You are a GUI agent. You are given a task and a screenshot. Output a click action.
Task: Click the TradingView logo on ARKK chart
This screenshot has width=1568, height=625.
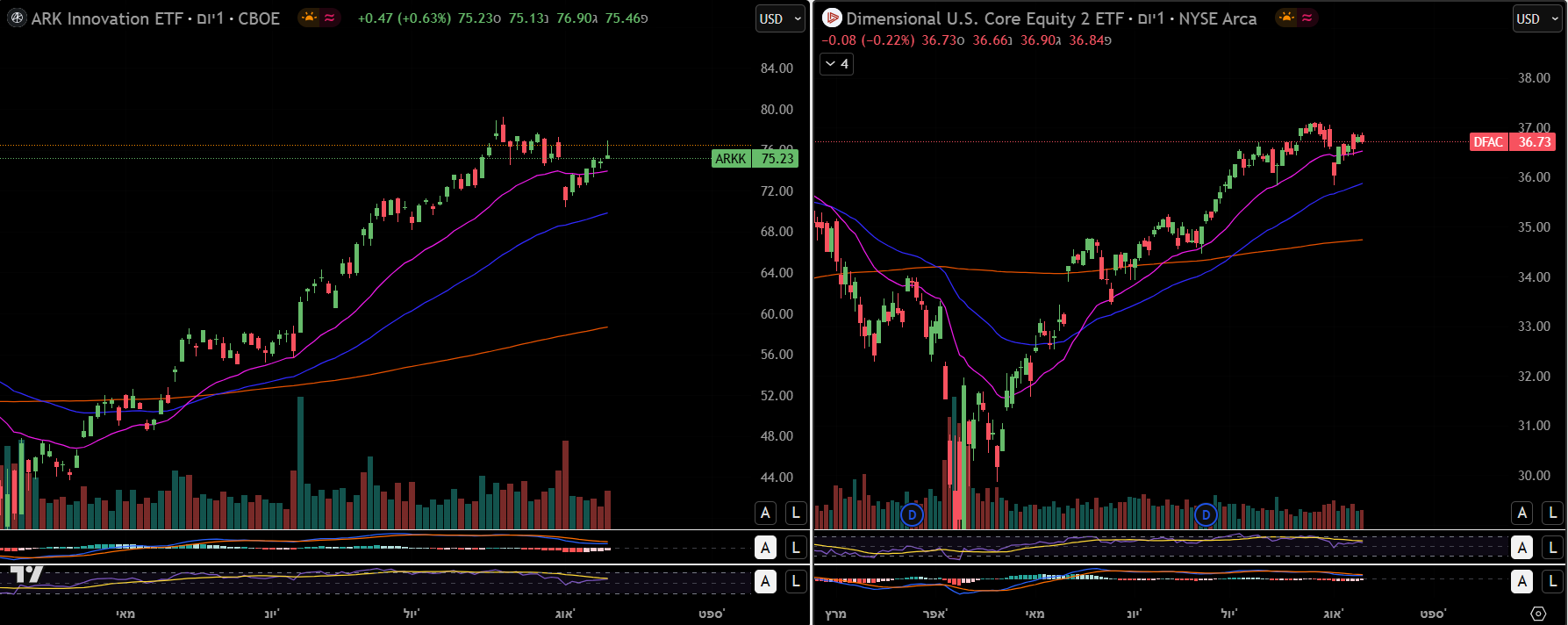26,575
